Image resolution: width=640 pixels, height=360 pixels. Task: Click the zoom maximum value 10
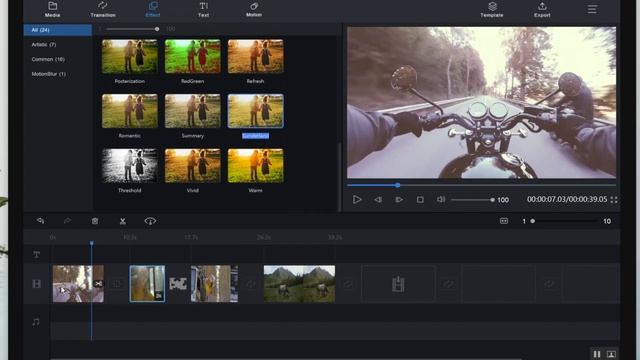pos(607,221)
